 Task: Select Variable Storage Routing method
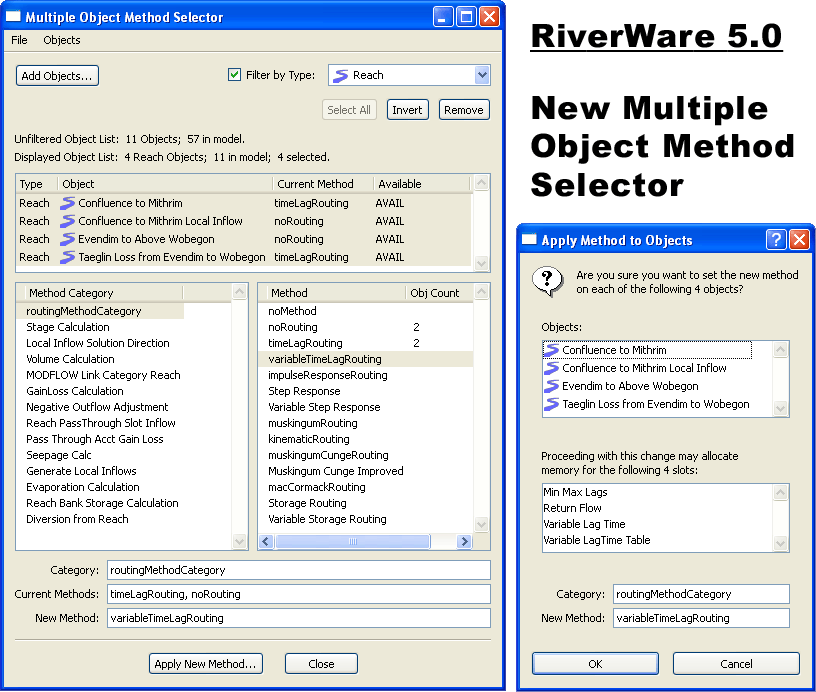point(327,519)
